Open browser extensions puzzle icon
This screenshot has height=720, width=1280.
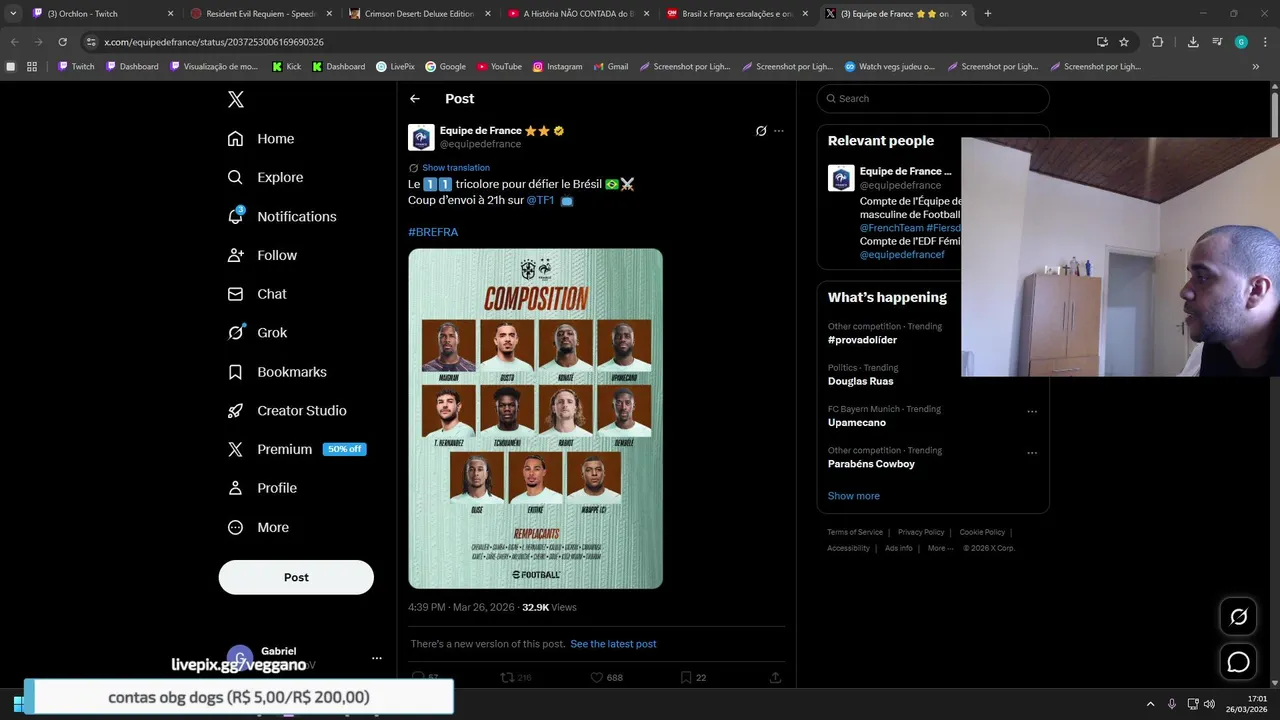pos(1158,42)
